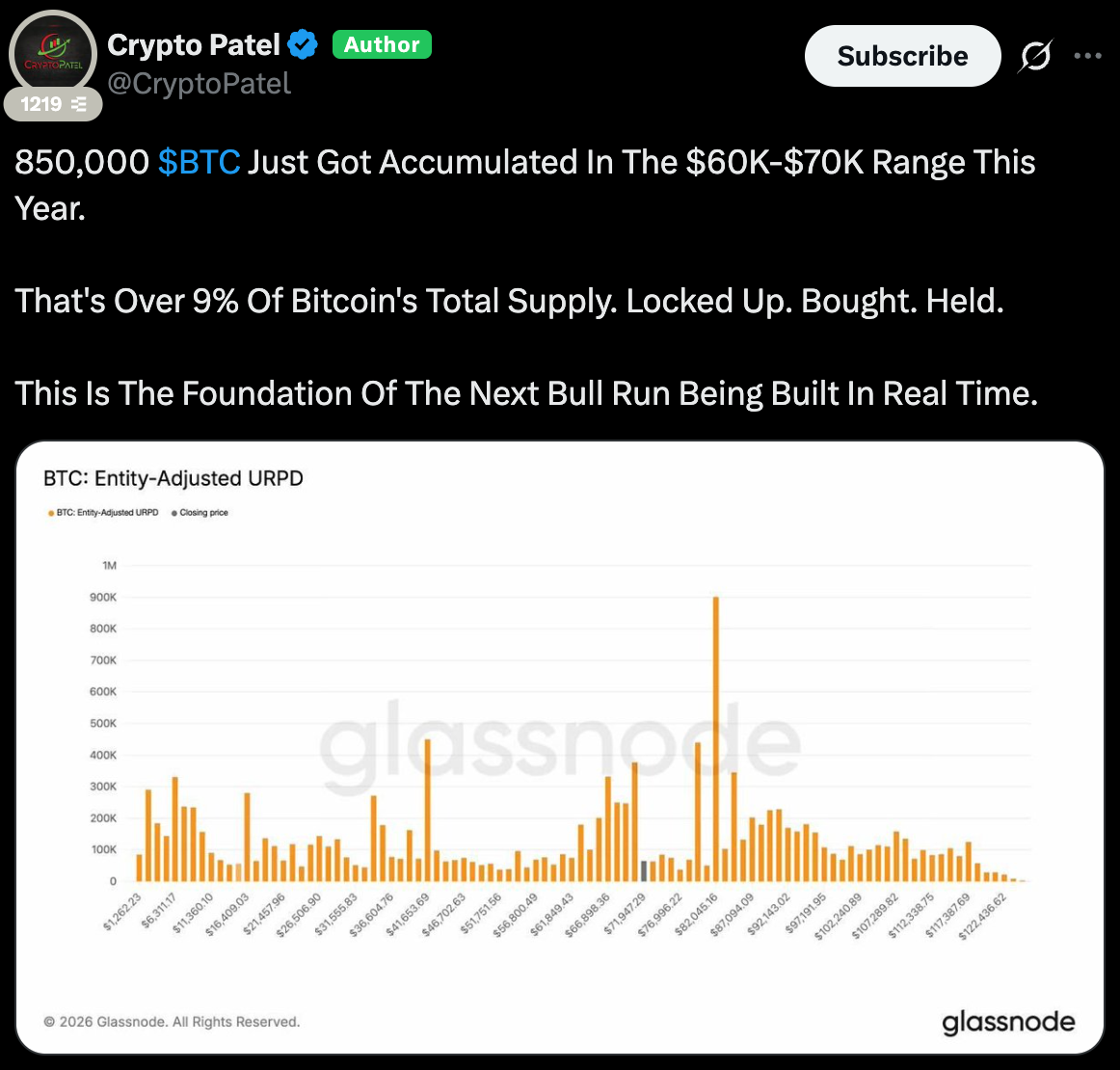The height and width of the screenshot is (1070, 1120).
Task: Click Crypto Patel's verified badge
Action: (302, 44)
